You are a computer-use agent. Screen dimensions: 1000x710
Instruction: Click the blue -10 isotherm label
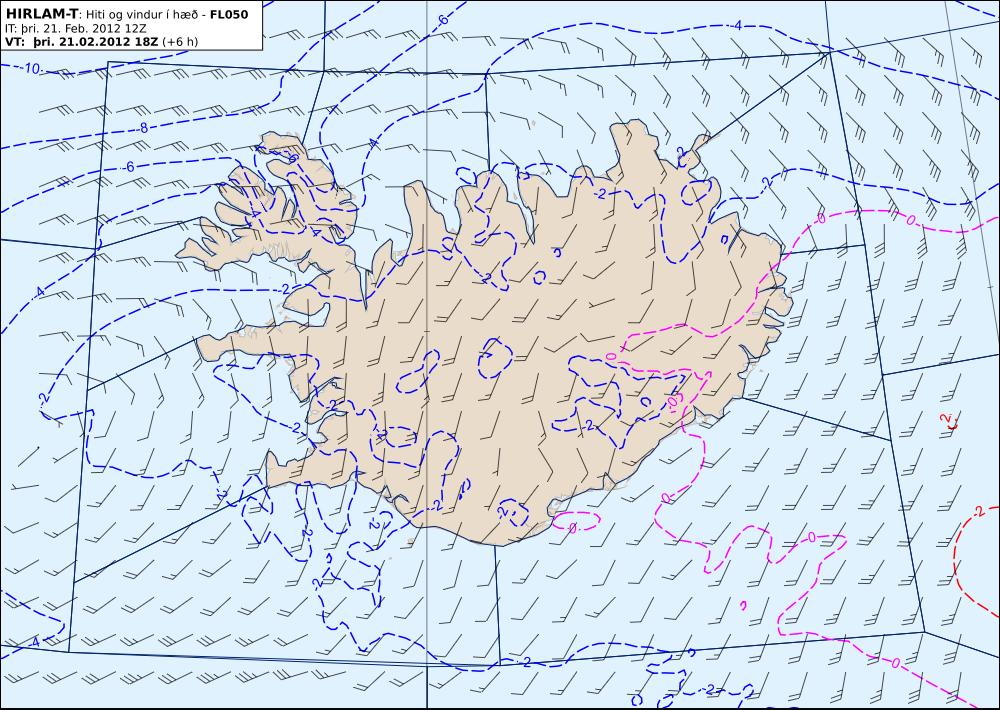point(31,68)
